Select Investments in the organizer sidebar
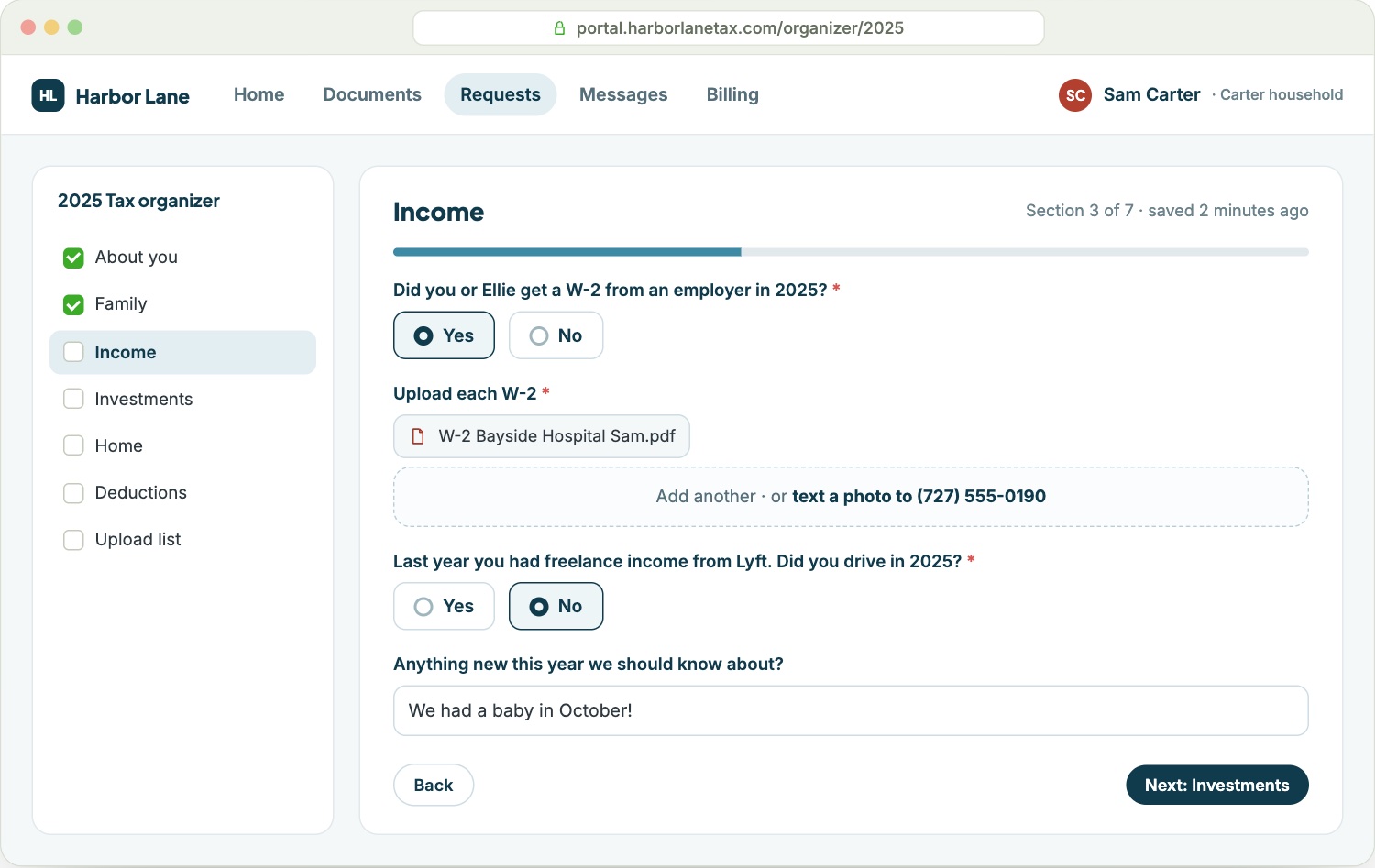The image size is (1375, 868). pos(183,399)
